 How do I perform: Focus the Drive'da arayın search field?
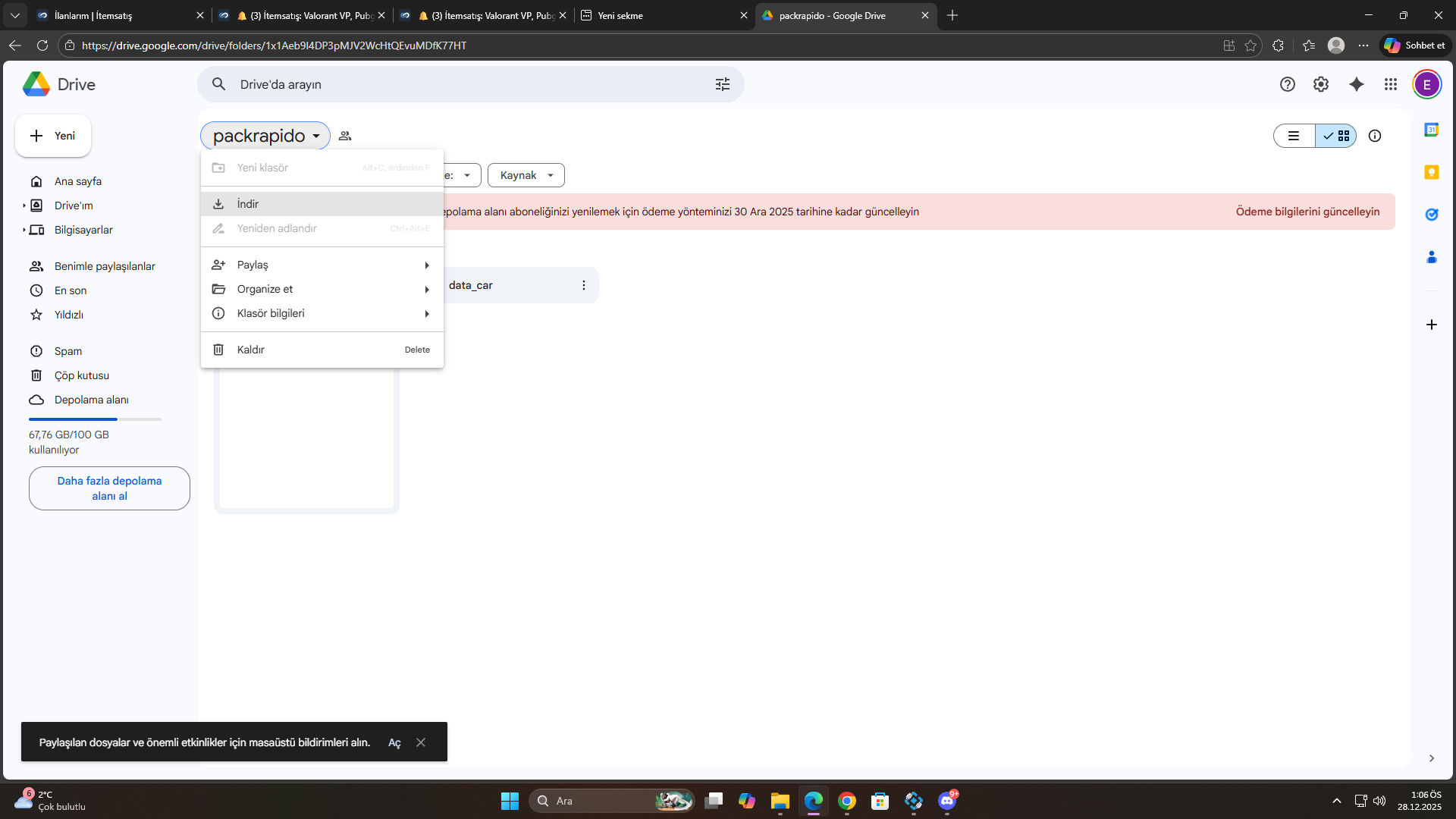coord(470,84)
